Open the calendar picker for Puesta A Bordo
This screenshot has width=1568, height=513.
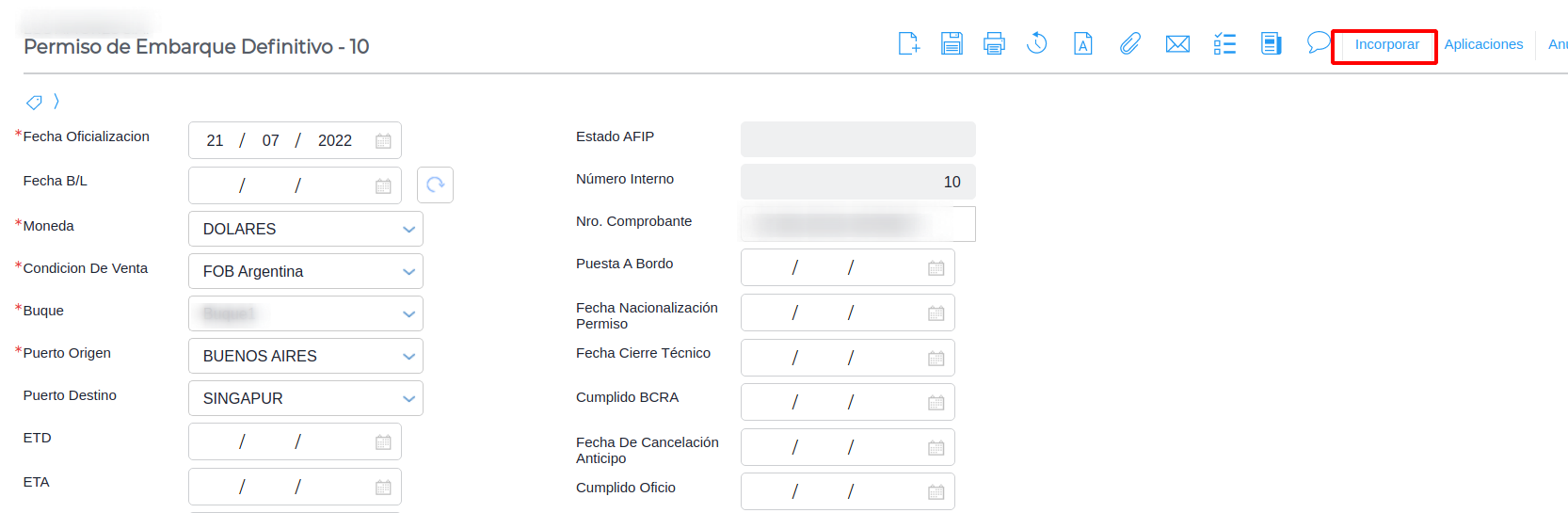point(936,268)
